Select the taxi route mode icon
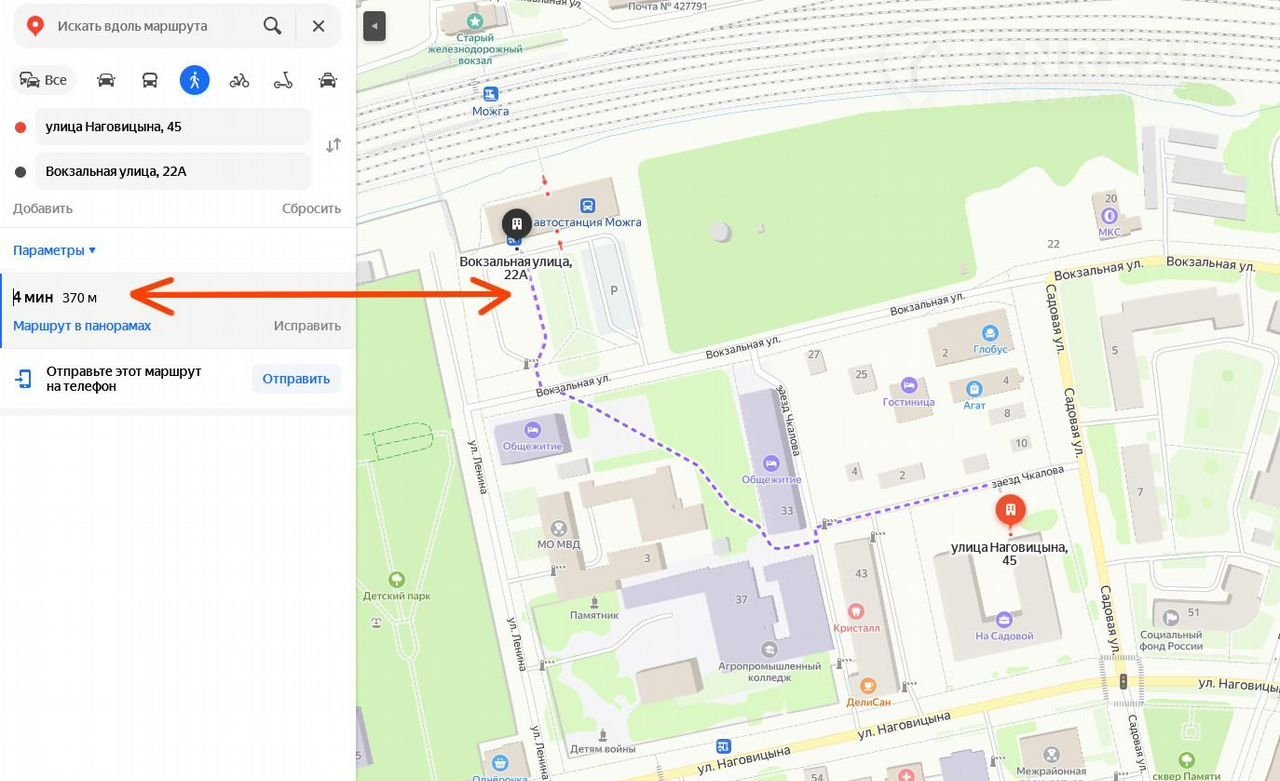The height and width of the screenshot is (781, 1280). 327,80
